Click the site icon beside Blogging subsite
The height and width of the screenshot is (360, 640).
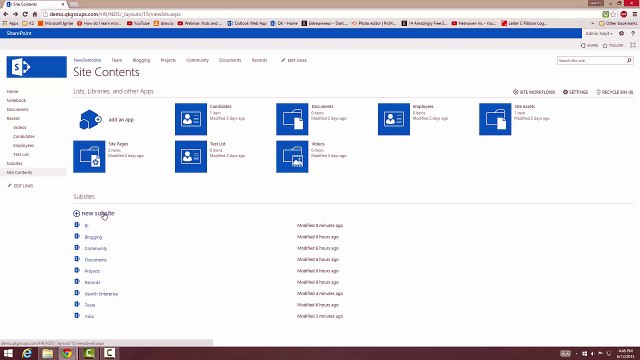pos(77,236)
